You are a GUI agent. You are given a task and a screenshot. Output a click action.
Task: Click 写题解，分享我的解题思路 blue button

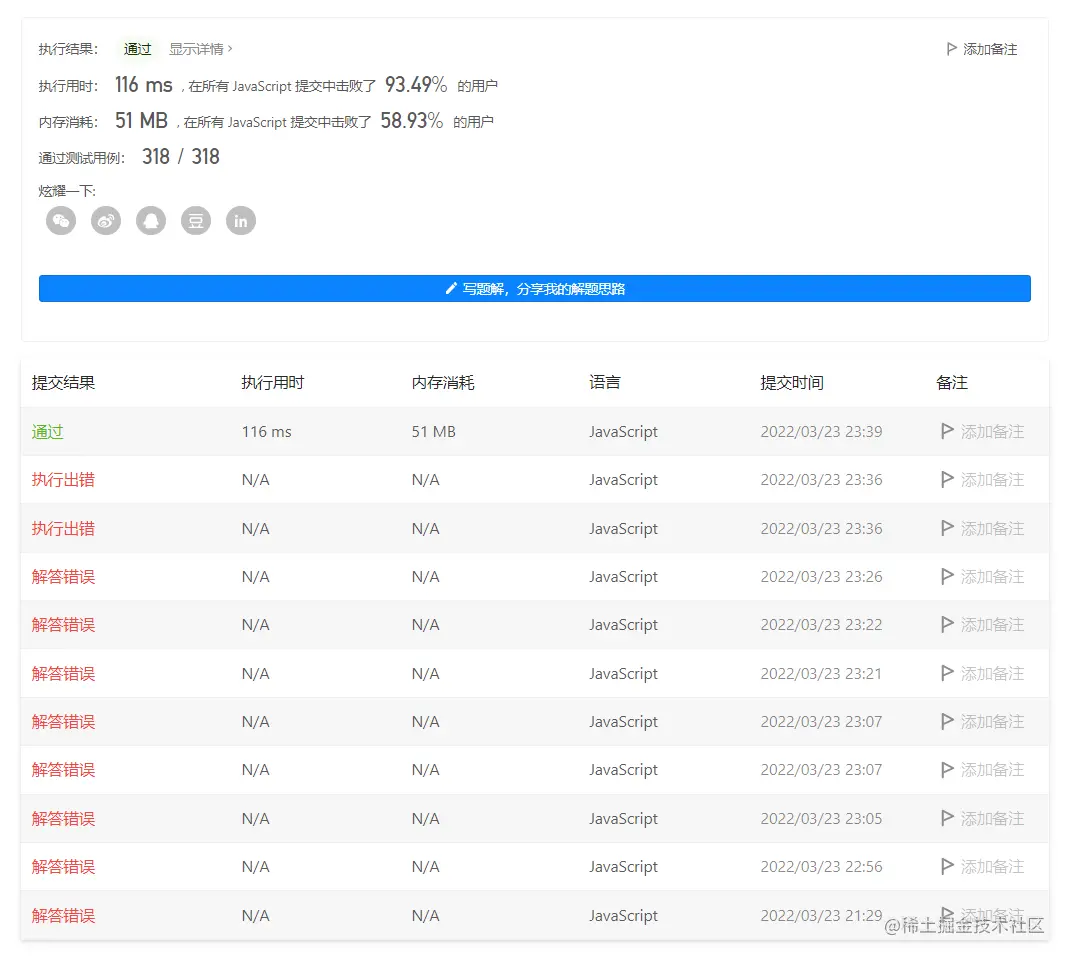(535, 289)
